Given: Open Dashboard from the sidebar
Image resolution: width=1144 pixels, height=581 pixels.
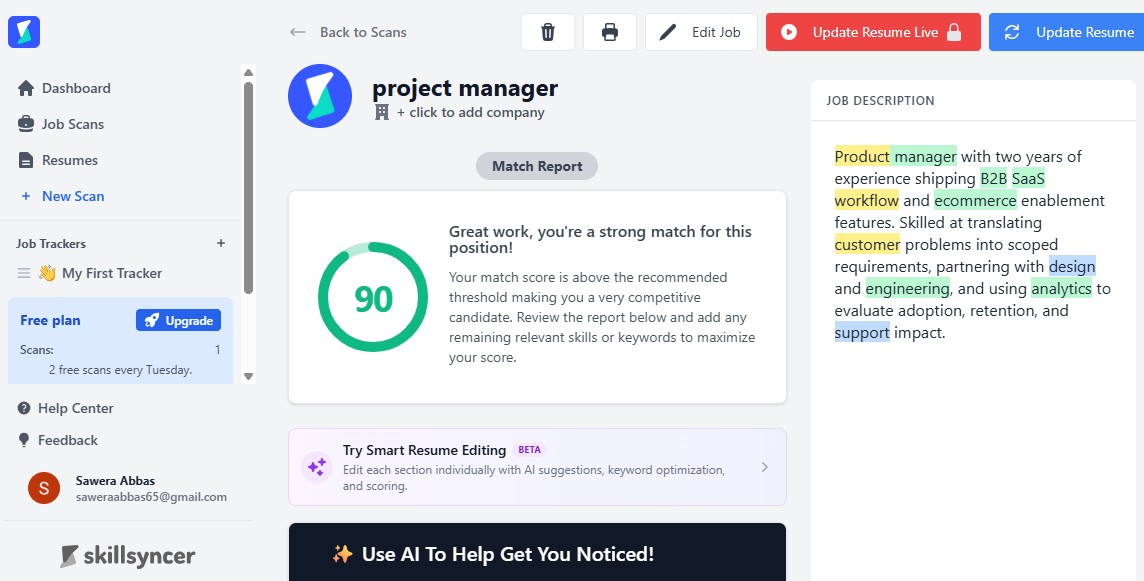Looking at the screenshot, I should pos(64,88).
